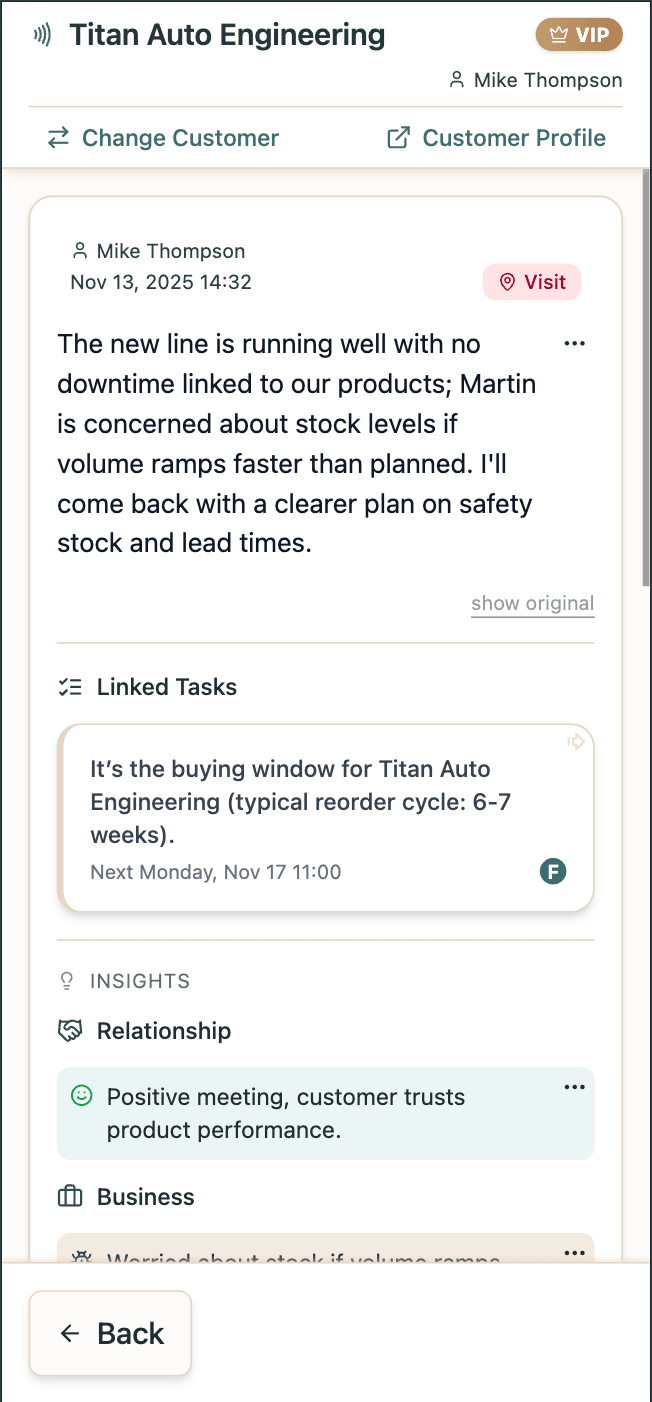Open Customer Profile
652x1402 pixels.
514,138
